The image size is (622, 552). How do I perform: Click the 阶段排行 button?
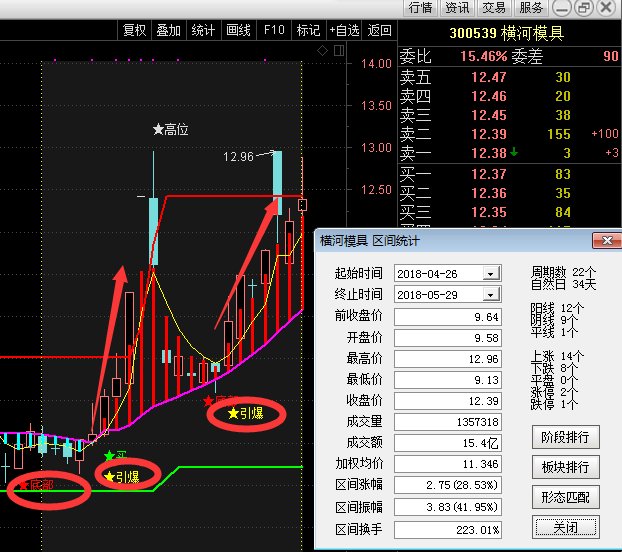pyautogui.click(x=565, y=437)
